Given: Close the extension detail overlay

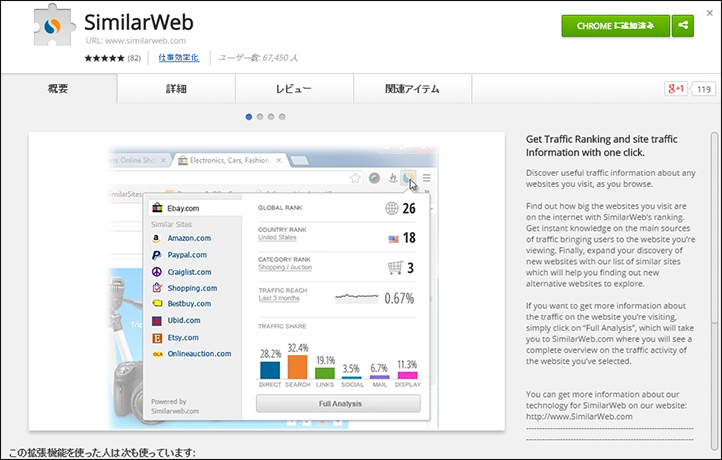Looking at the screenshot, I should (x=710, y=13).
